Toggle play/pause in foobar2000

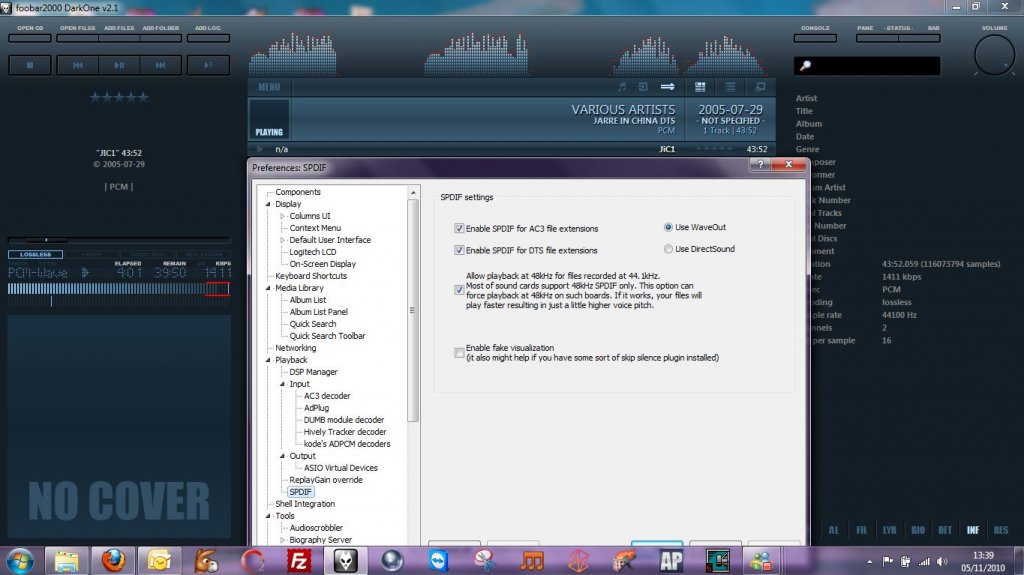119,65
